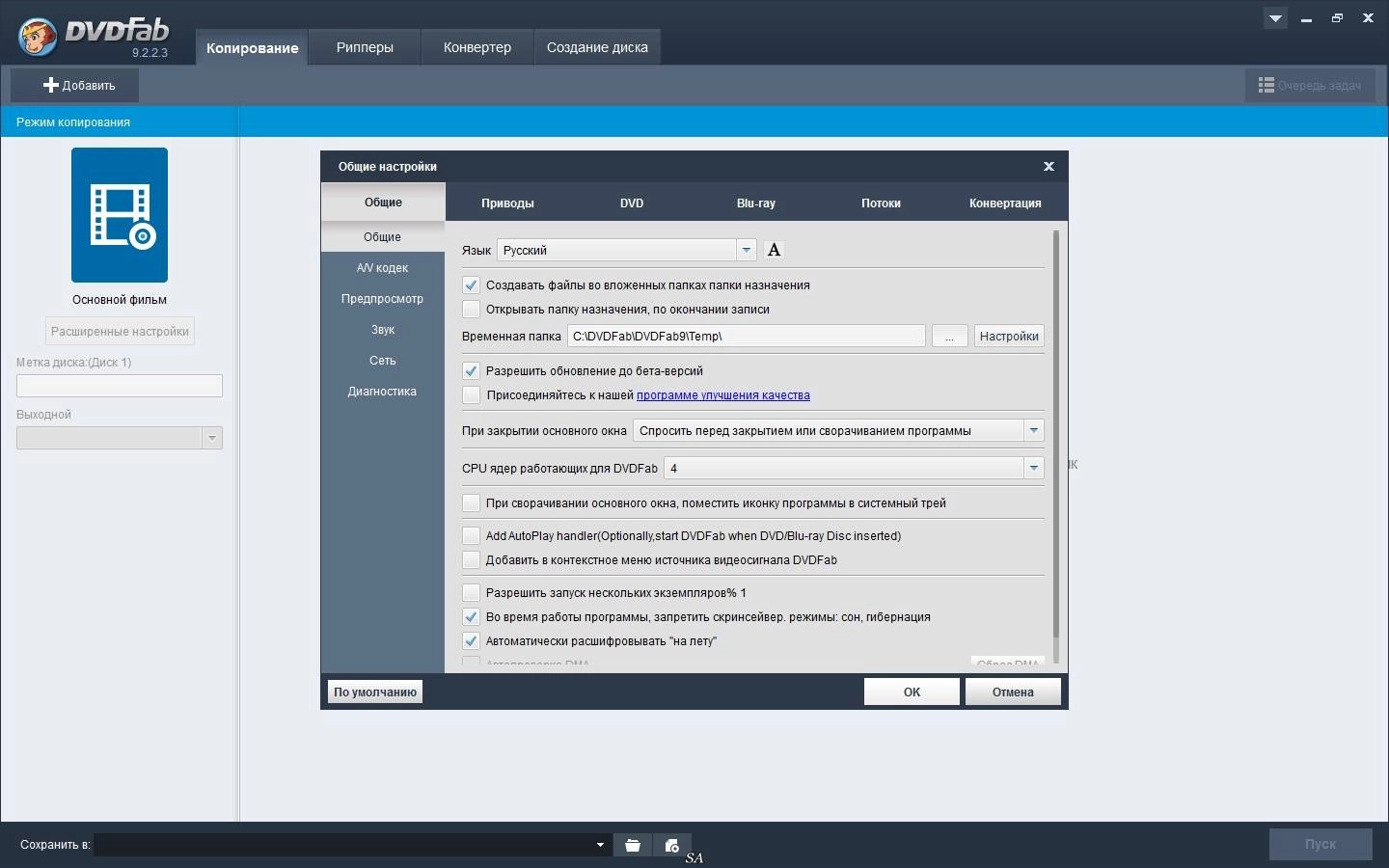This screenshot has width=1389, height=868.
Task: Enable minimize to system tray checkbox
Action: [471, 503]
